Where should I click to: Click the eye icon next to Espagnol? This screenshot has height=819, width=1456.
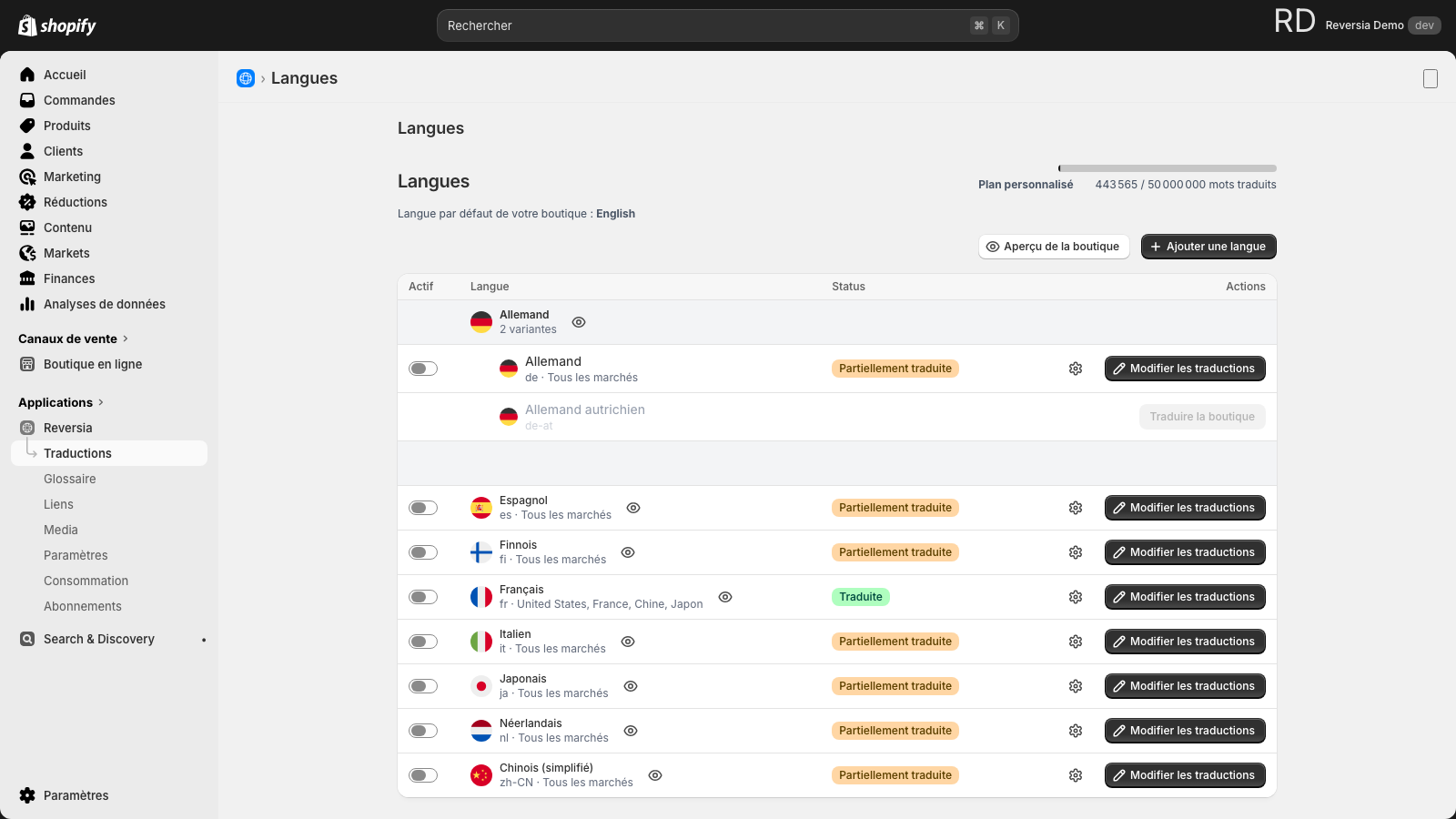(x=633, y=508)
